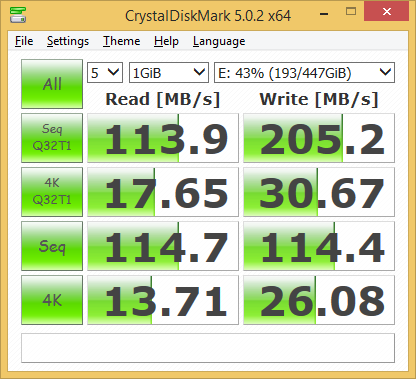Select the 4K write result 26.08
417x379 pixels.
[319, 300]
